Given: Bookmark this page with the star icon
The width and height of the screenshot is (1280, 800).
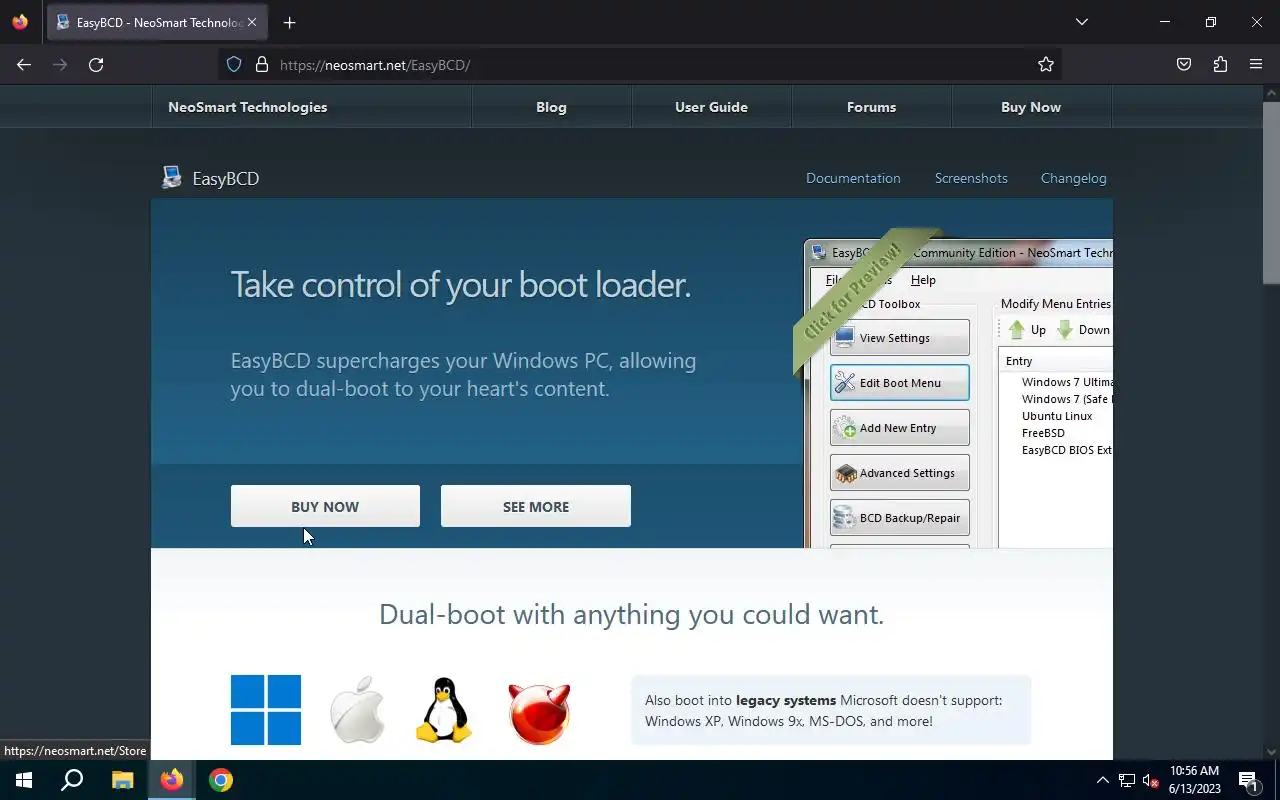Looking at the screenshot, I should pyautogui.click(x=1046, y=64).
